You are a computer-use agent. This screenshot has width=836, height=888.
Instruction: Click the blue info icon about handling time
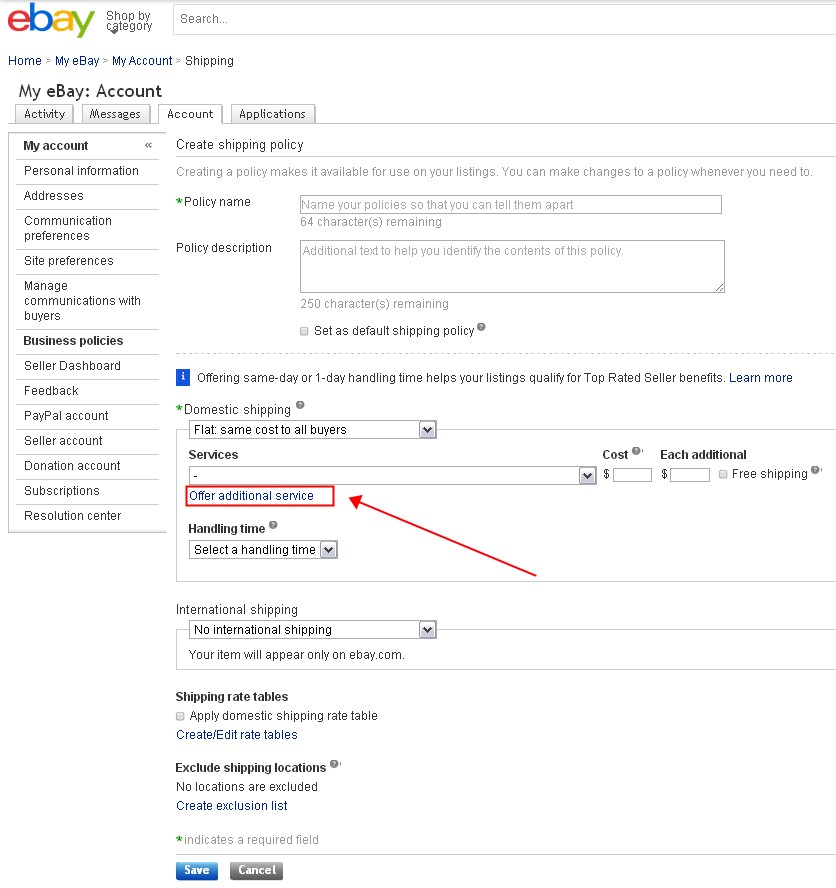coord(182,377)
